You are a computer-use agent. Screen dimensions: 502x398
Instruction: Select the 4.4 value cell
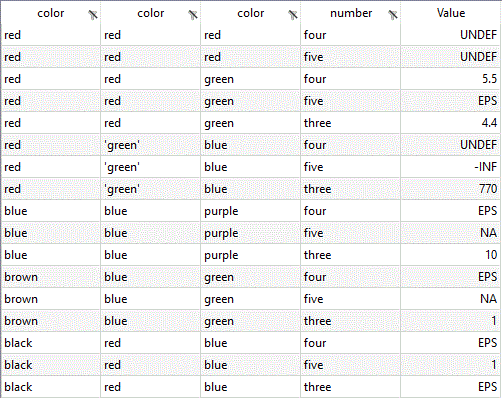(450, 123)
